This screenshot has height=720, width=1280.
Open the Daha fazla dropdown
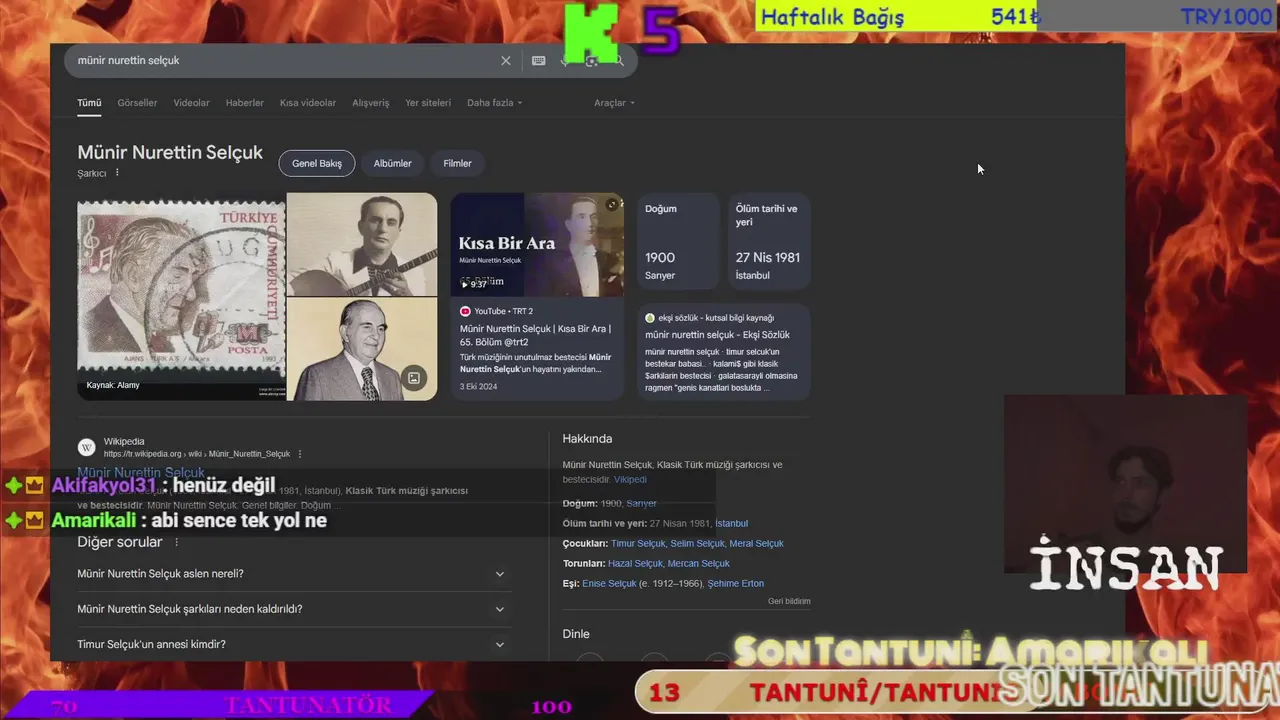(x=494, y=103)
